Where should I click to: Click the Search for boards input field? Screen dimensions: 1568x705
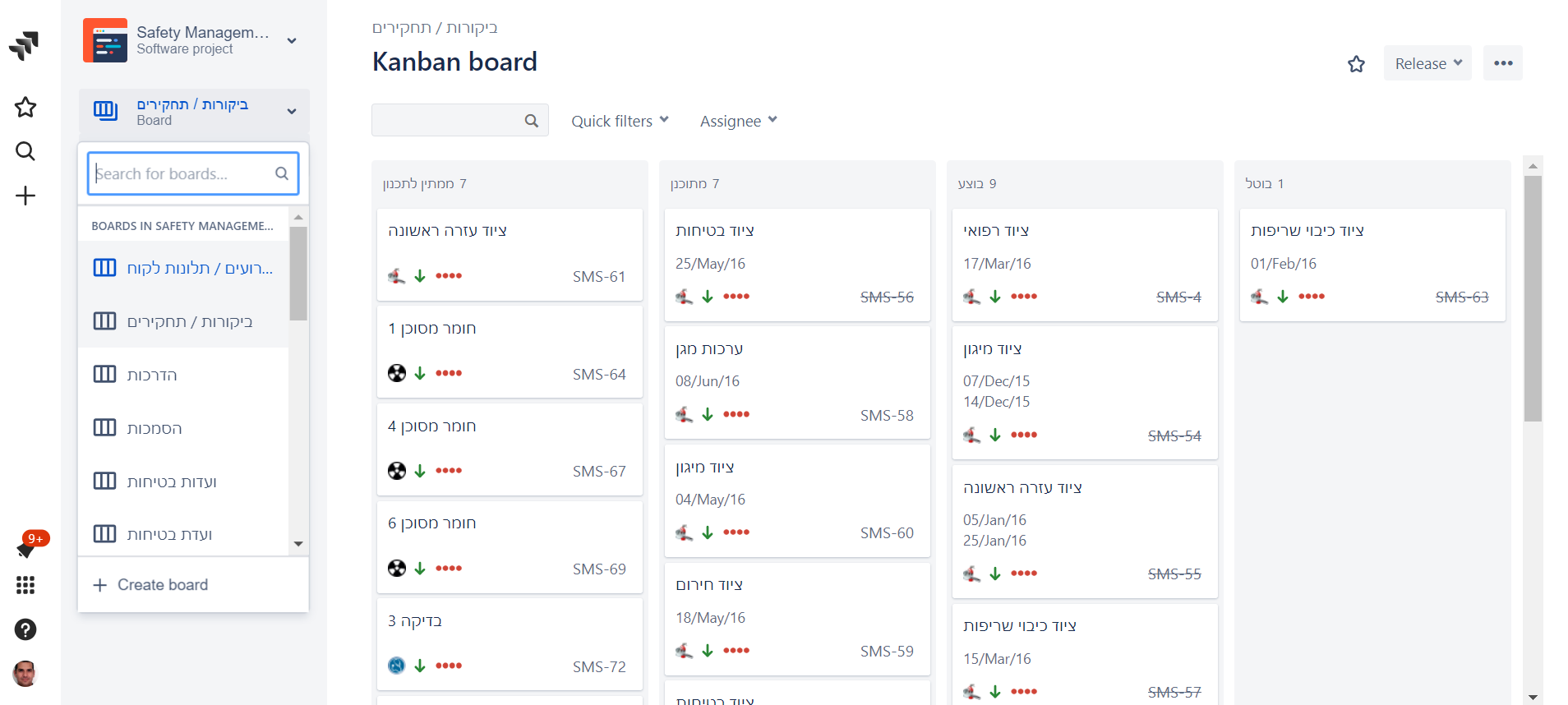click(184, 173)
